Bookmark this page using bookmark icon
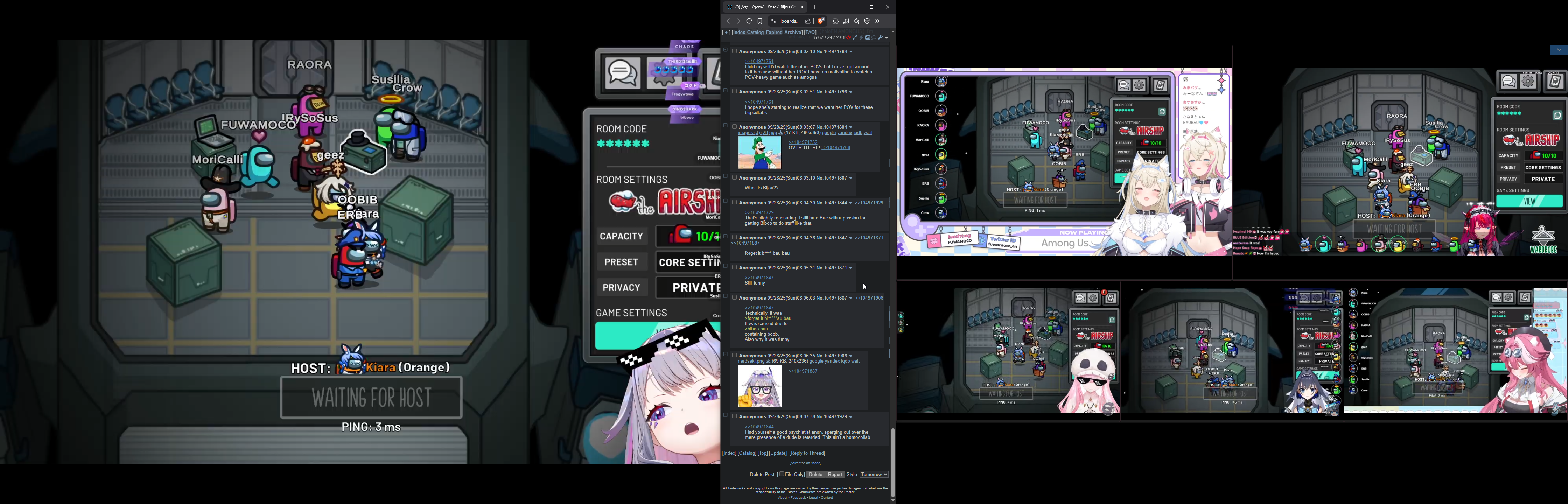This screenshot has height=504, width=1568. pyautogui.click(x=760, y=21)
